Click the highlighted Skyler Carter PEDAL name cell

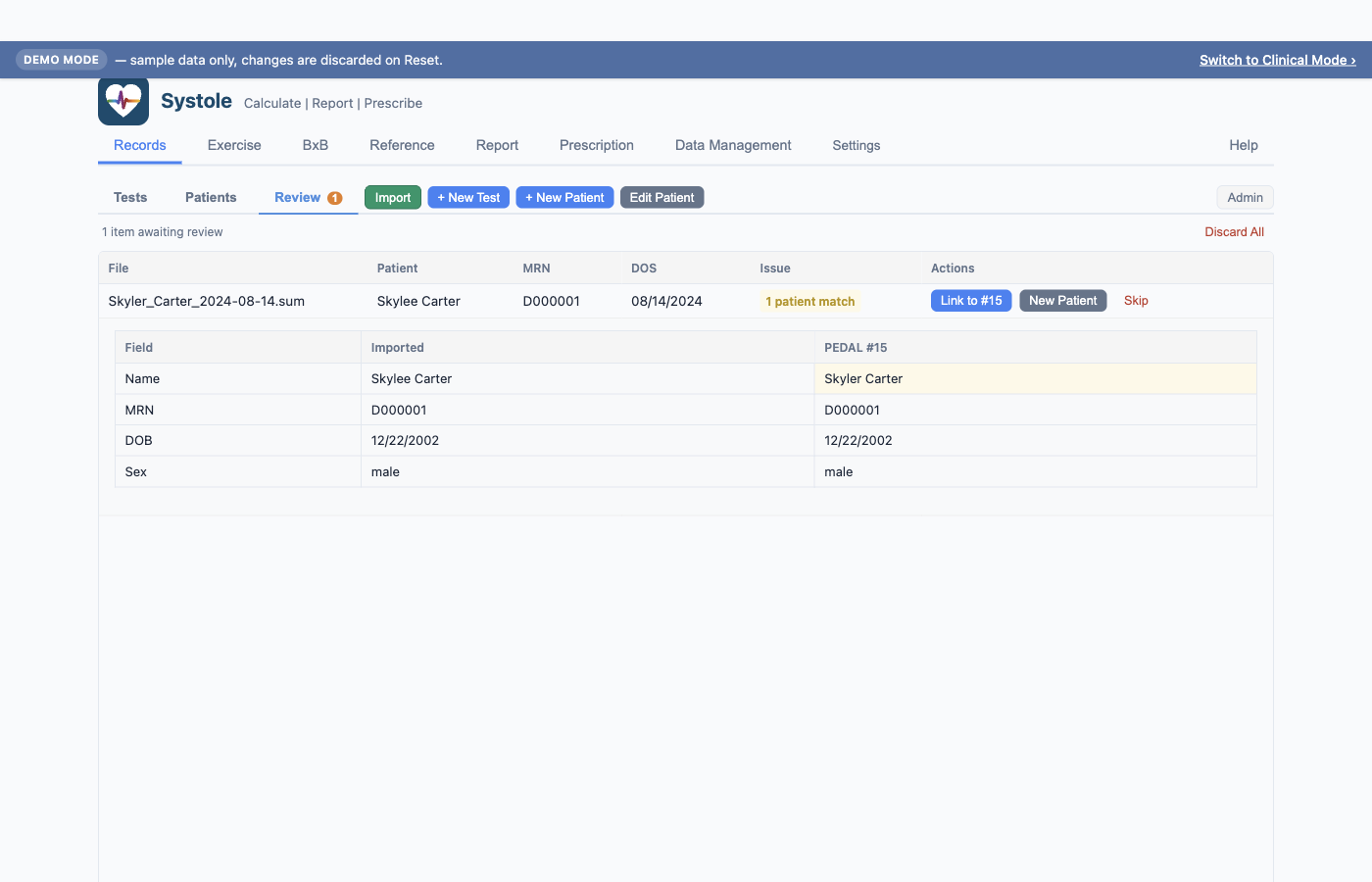pyautogui.click(x=1035, y=378)
